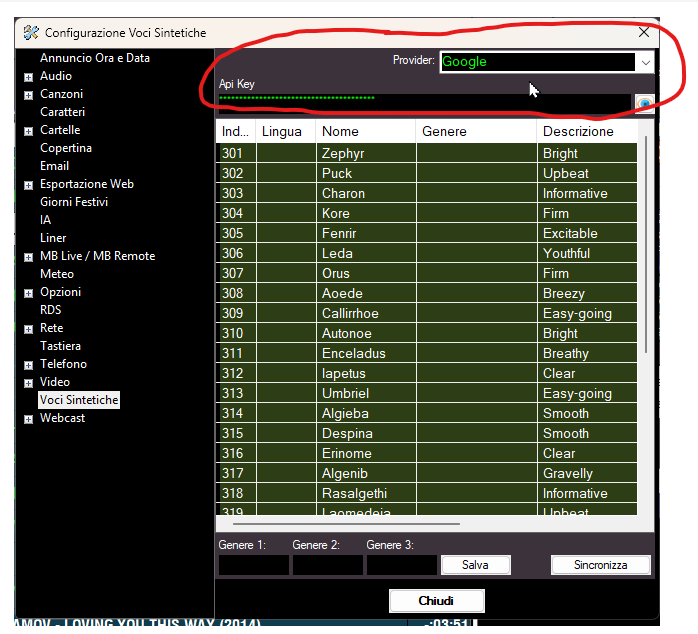Expand the Canzoni tree node
Viewport: 698px width, 634px height.
pos(28,95)
